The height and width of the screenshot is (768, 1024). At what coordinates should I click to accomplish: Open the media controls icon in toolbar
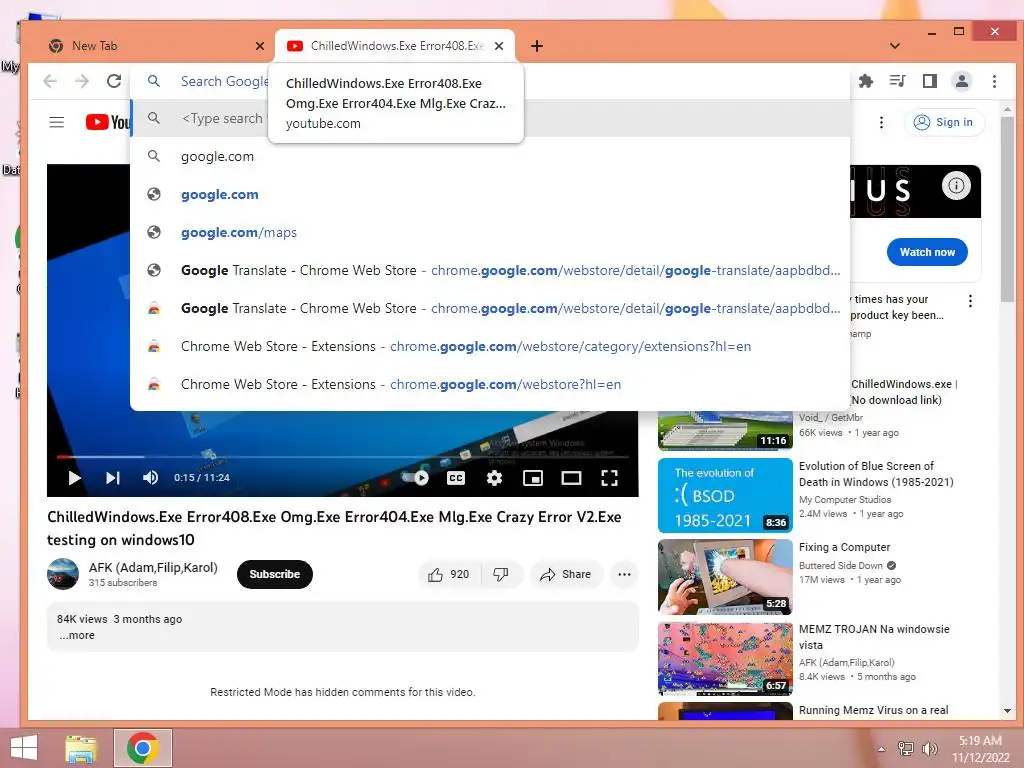pyautogui.click(x=898, y=81)
